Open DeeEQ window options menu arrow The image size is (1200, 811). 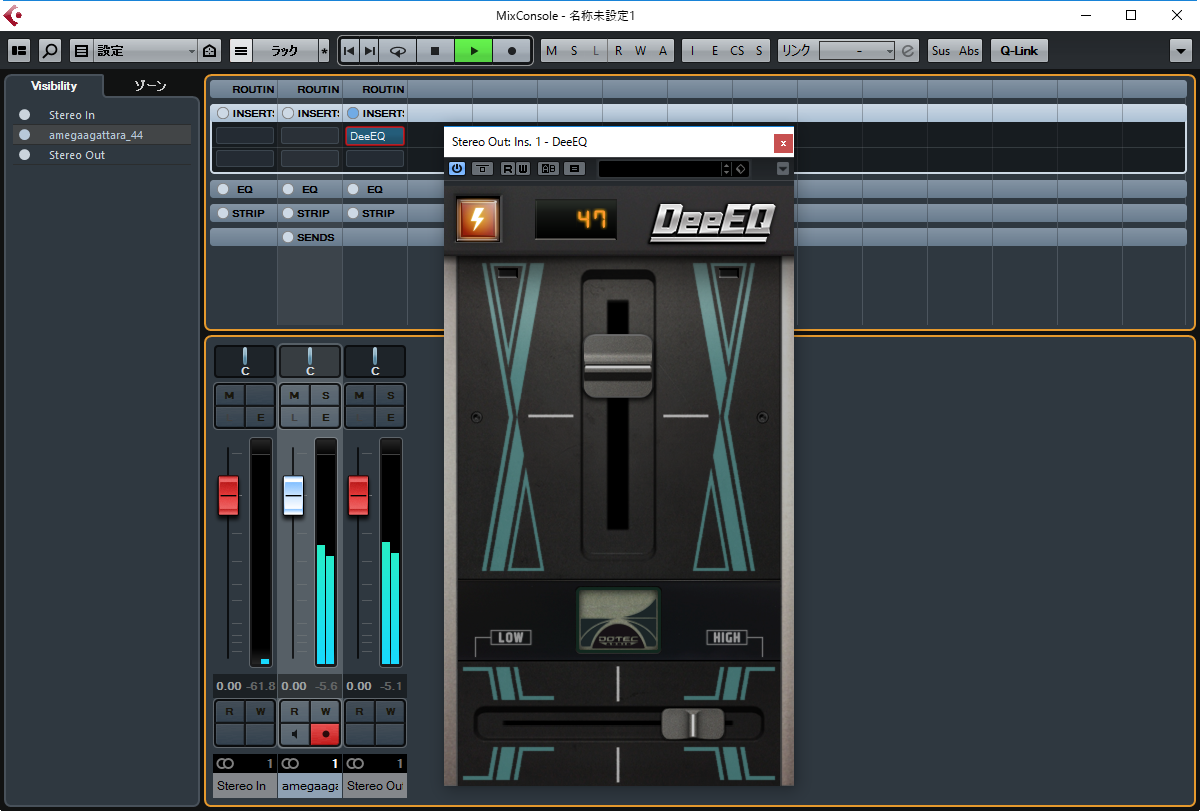coord(783,169)
